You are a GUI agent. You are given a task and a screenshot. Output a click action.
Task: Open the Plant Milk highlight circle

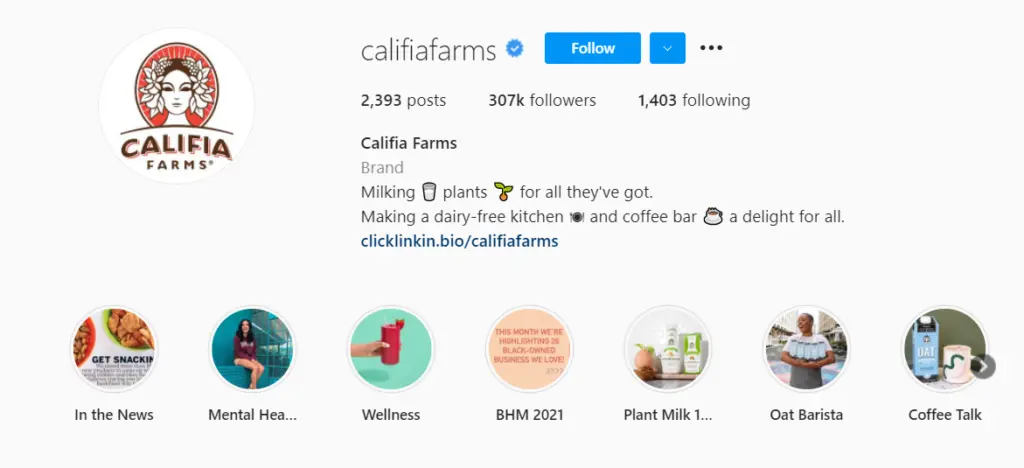[x=667, y=349]
